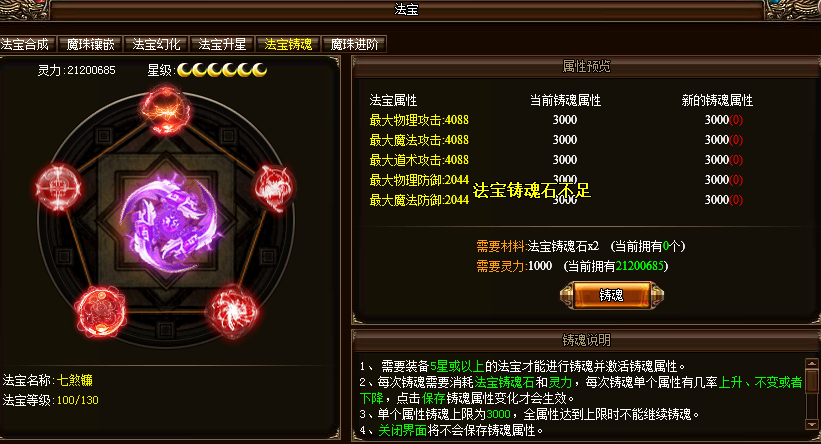Click the 铸魂说明 scrollbar thumb

[812, 378]
